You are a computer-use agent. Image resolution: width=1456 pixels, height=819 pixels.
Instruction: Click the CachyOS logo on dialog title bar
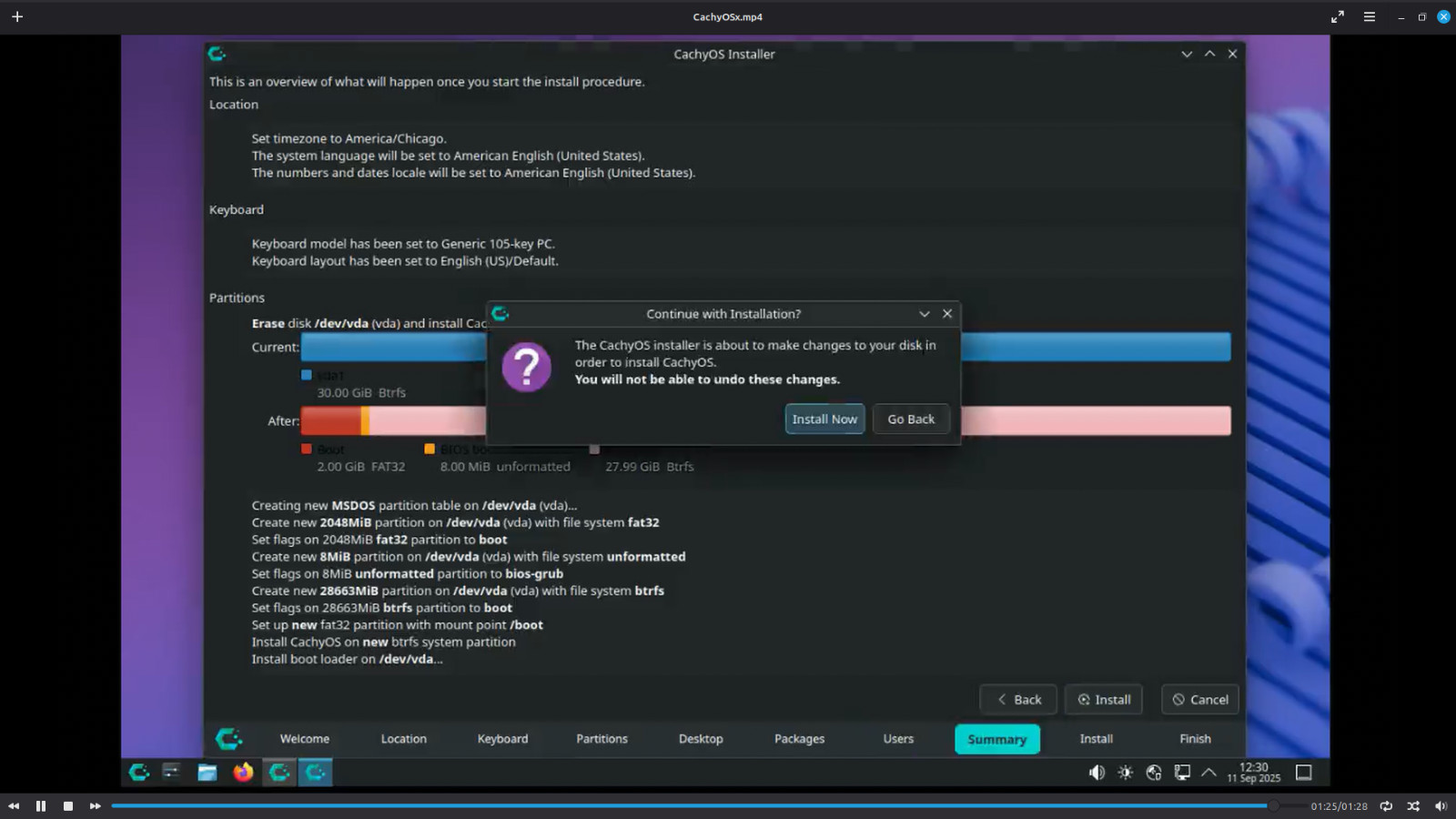(x=500, y=314)
